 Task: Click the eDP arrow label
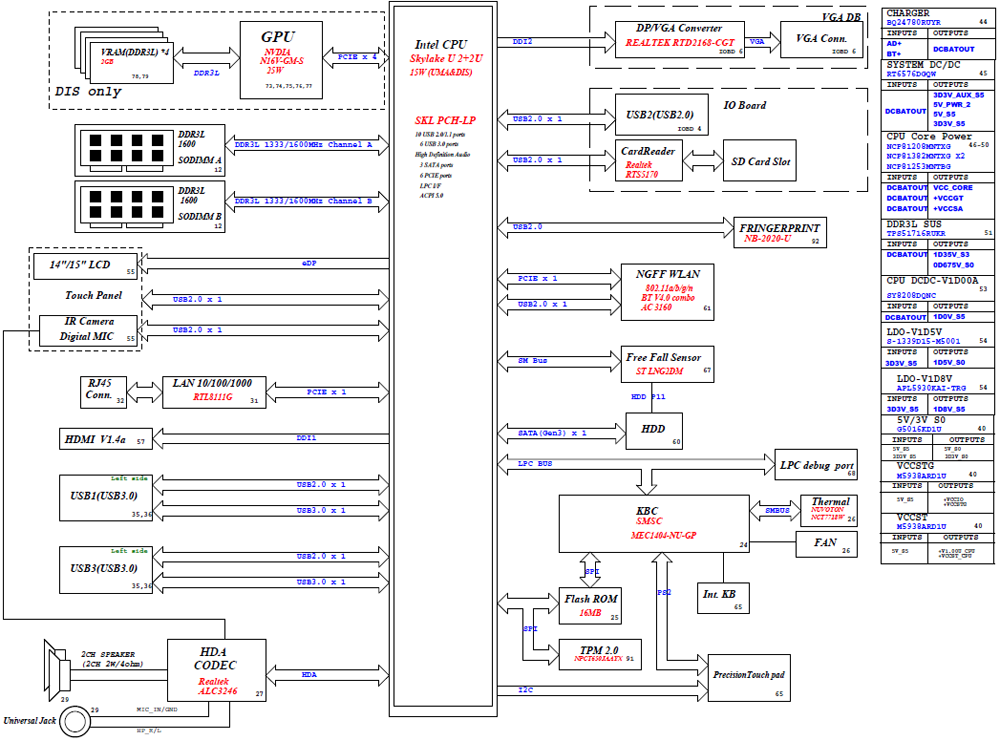click(x=309, y=263)
